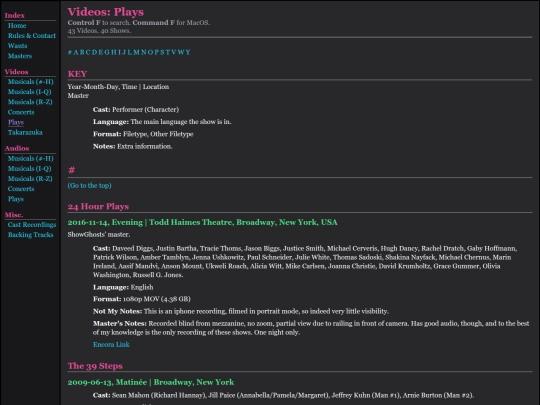Screen dimensions: 540x405
Task: Jump to letter H in the alphabet index
Action: coord(114,52)
